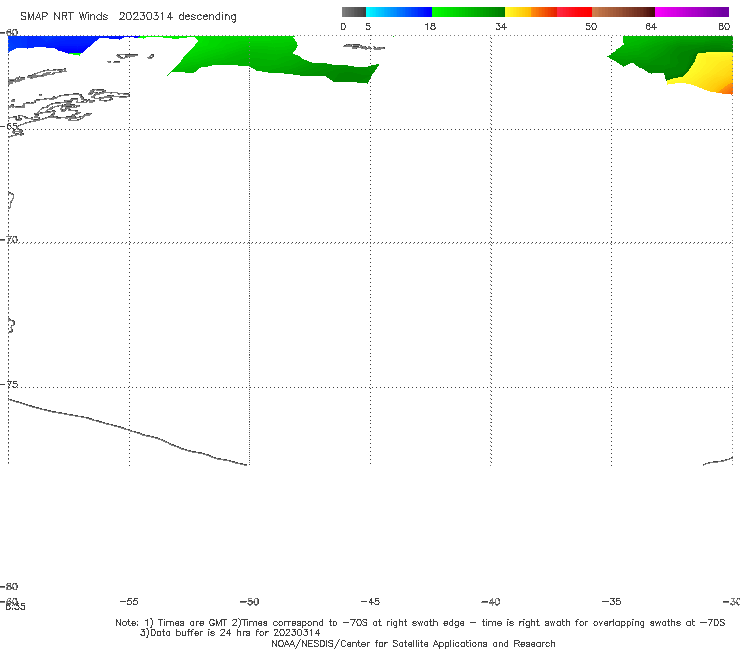
Task: Click the brown segment of the color bar
Action: [x=623, y=12]
